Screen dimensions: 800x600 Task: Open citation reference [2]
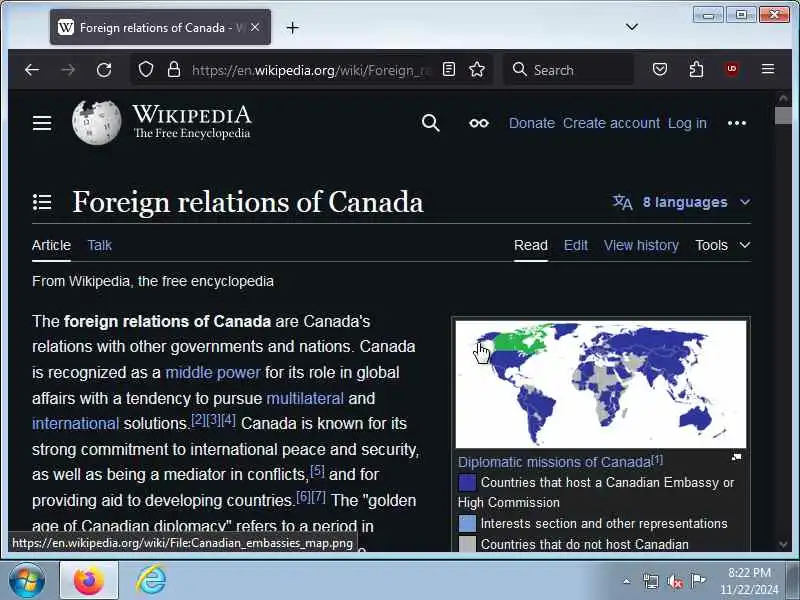pyautogui.click(x=198, y=420)
